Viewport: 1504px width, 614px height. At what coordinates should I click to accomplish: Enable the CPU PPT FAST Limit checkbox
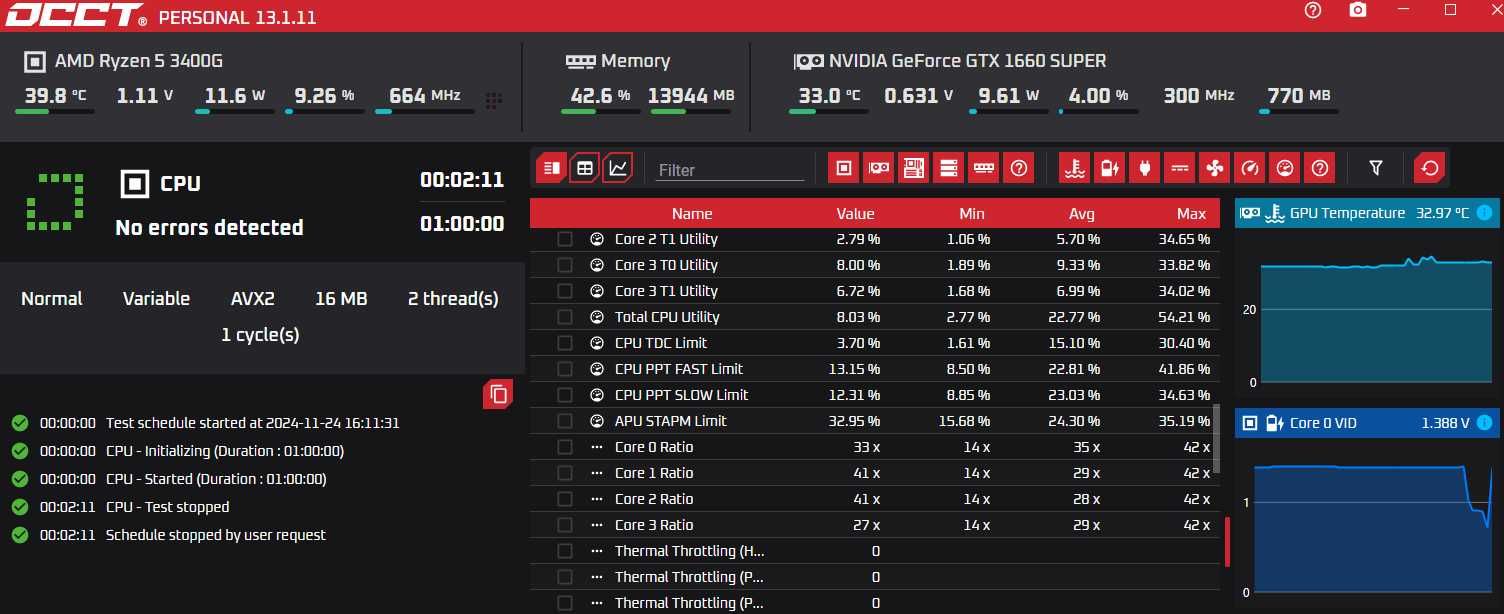click(565, 369)
